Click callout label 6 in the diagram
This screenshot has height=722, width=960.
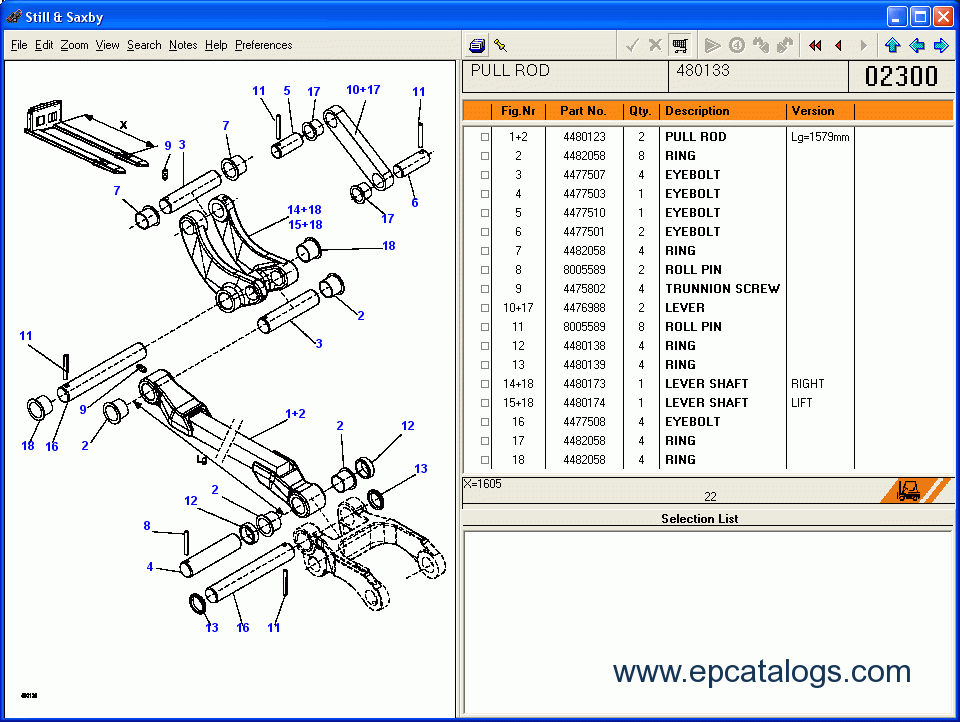414,203
